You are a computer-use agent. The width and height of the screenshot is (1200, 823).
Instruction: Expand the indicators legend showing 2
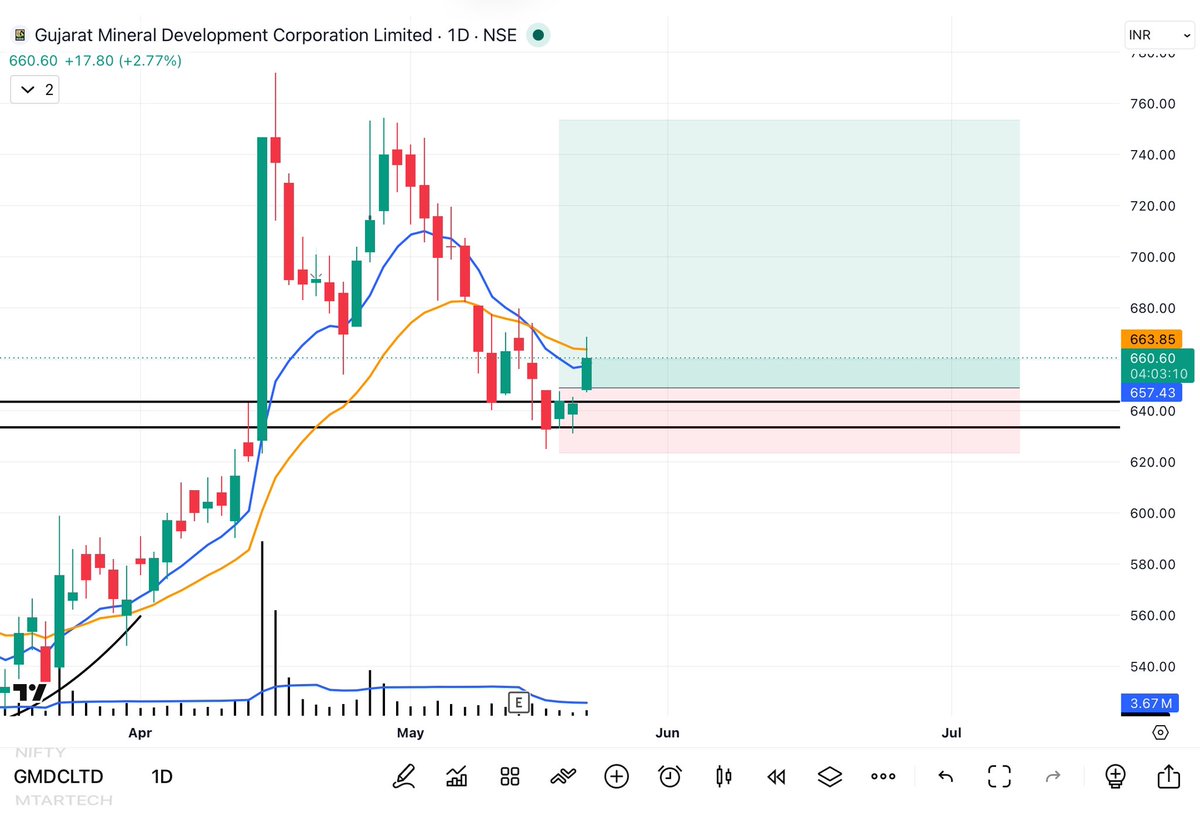[35, 90]
